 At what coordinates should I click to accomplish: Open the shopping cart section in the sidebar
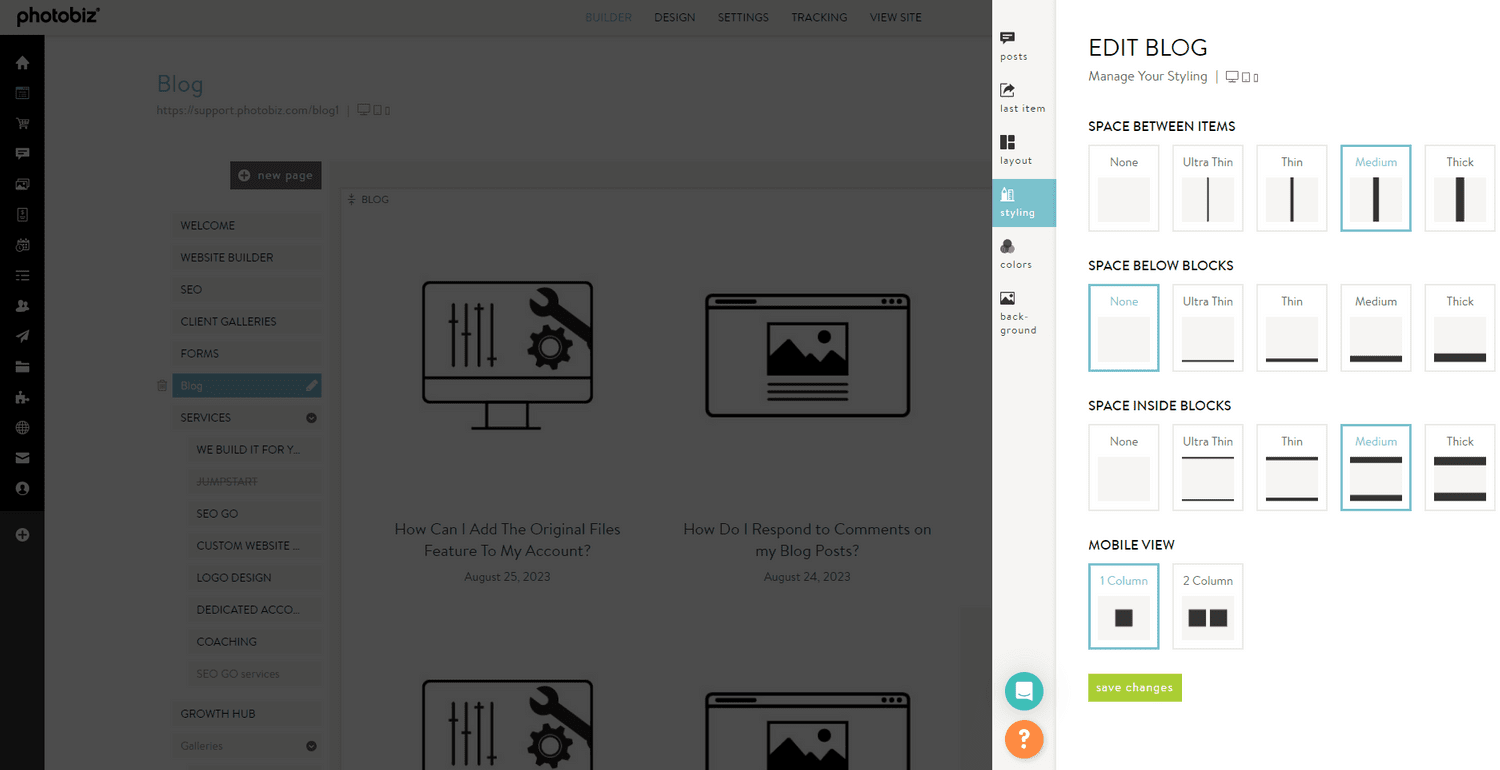click(22, 123)
